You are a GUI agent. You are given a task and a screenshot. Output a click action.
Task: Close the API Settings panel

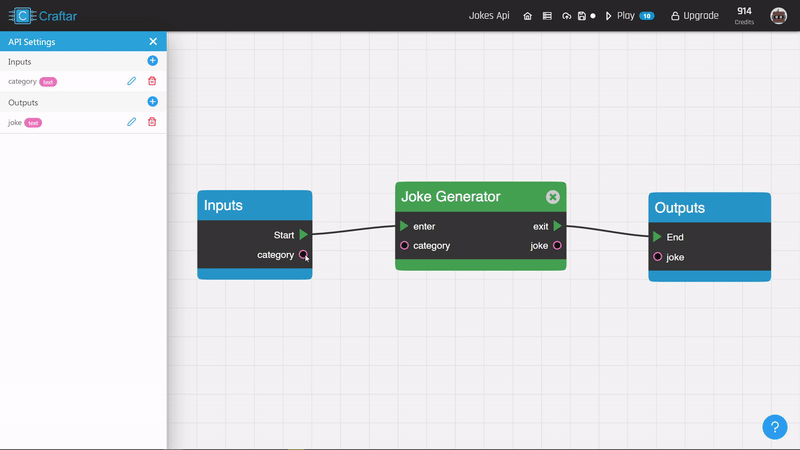(x=153, y=41)
